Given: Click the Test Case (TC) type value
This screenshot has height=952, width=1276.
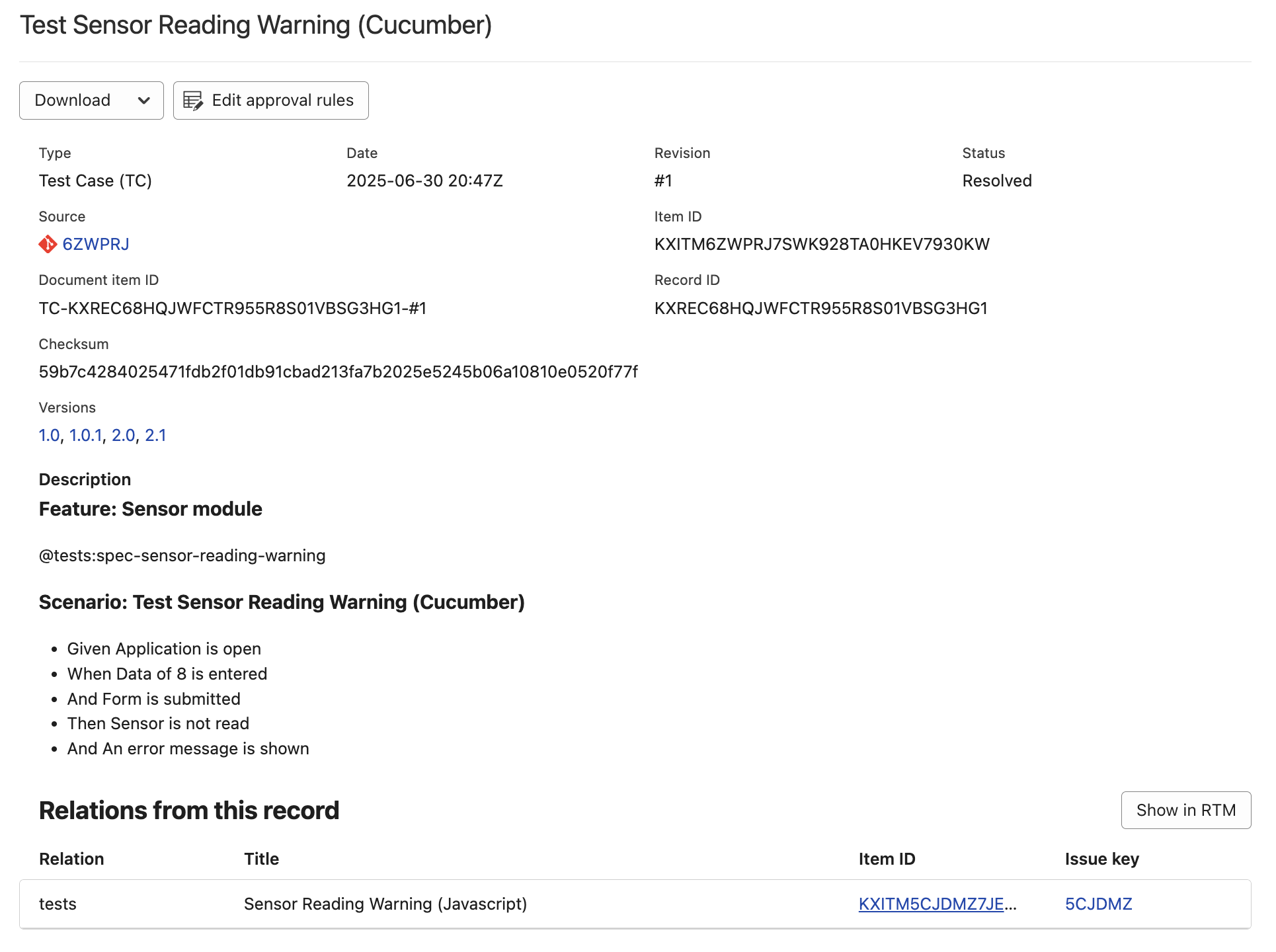Looking at the screenshot, I should coord(95,181).
